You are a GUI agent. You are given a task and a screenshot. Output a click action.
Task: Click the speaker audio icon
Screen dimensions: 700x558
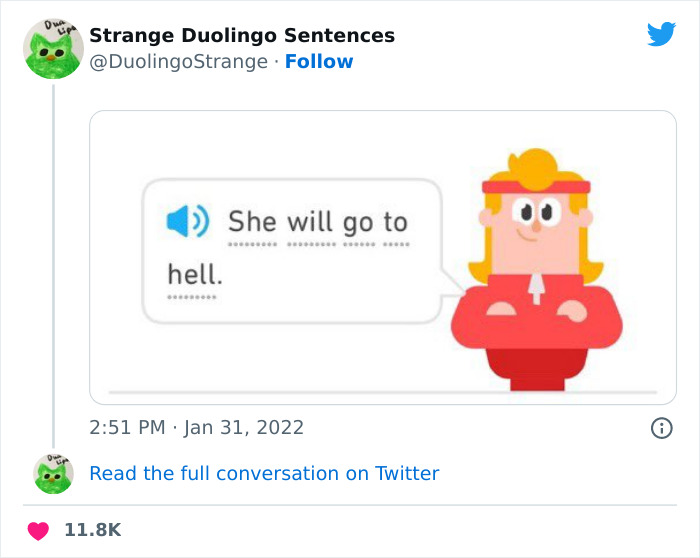click(185, 221)
